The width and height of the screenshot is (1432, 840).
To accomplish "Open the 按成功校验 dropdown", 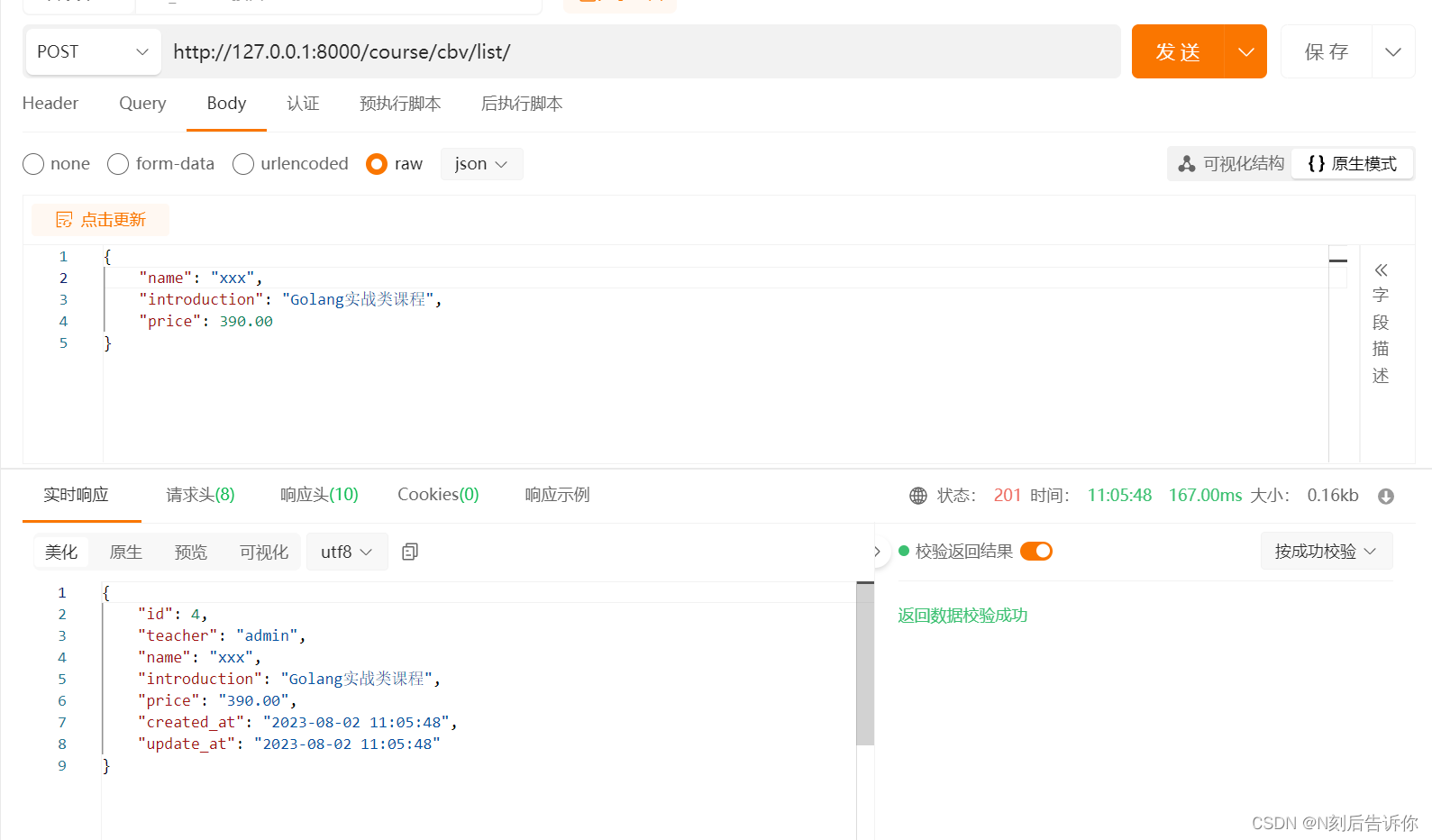I will point(1326,551).
